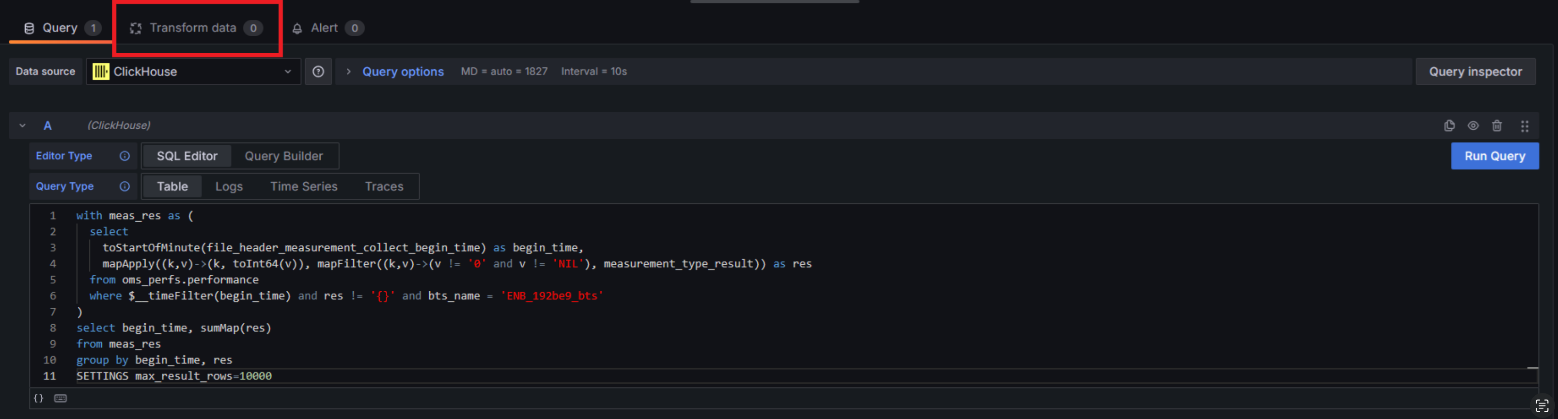Select the Logs query type

click(x=229, y=186)
